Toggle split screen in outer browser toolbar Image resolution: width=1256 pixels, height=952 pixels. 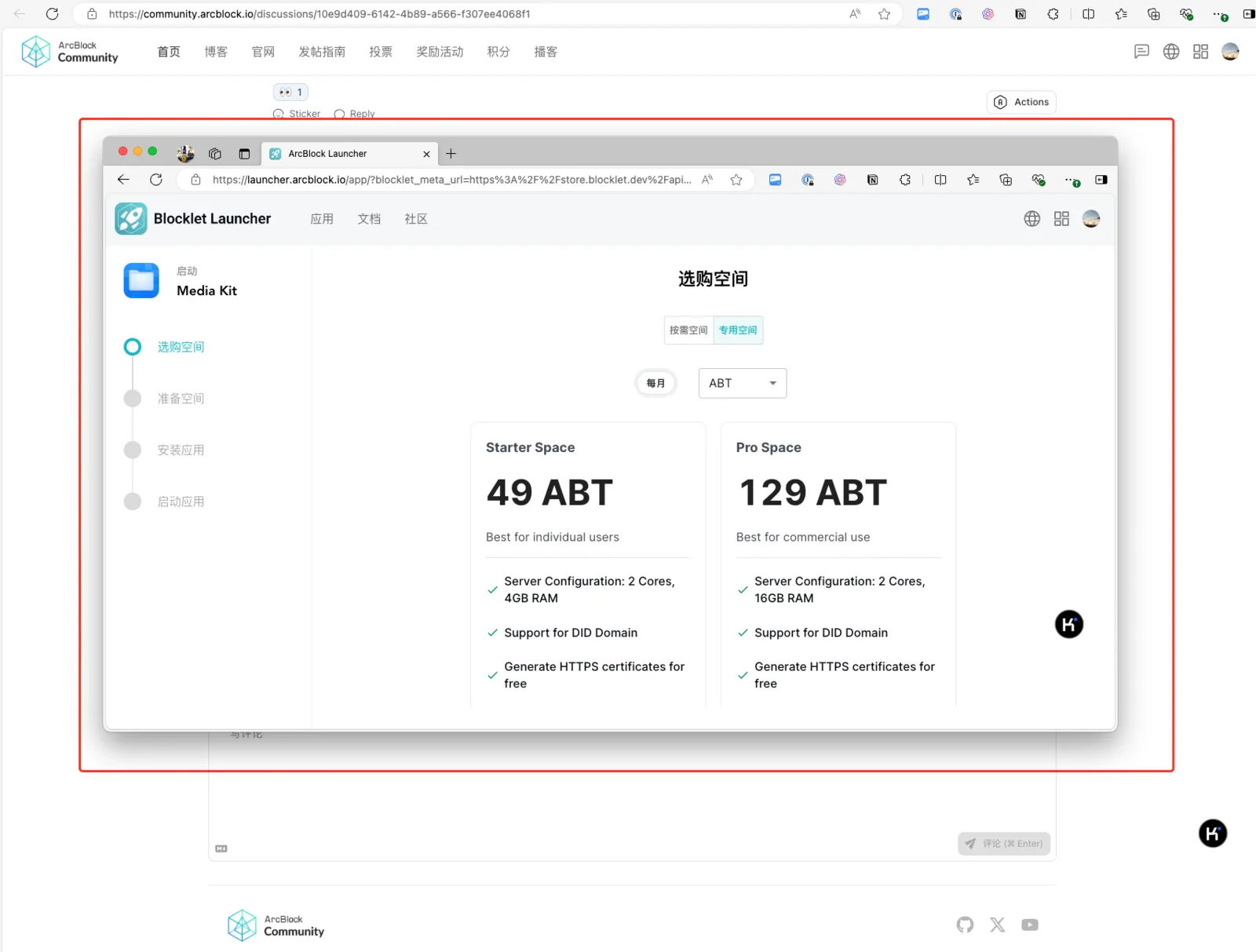click(1088, 14)
